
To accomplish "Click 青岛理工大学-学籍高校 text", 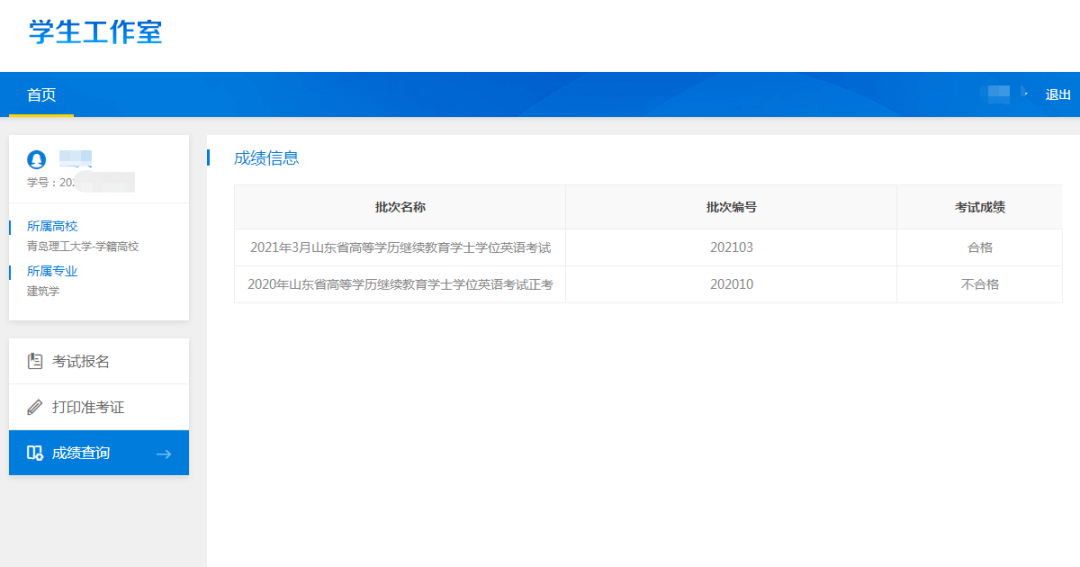I will click(x=83, y=246).
